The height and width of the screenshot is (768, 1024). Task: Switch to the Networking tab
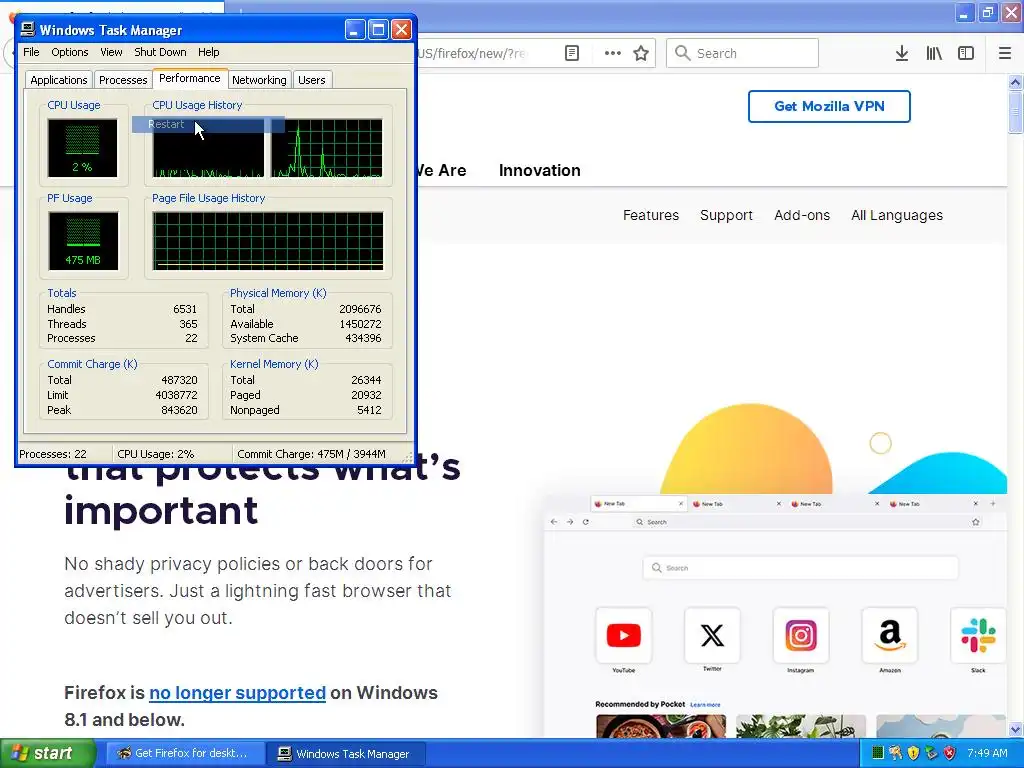coord(259,80)
